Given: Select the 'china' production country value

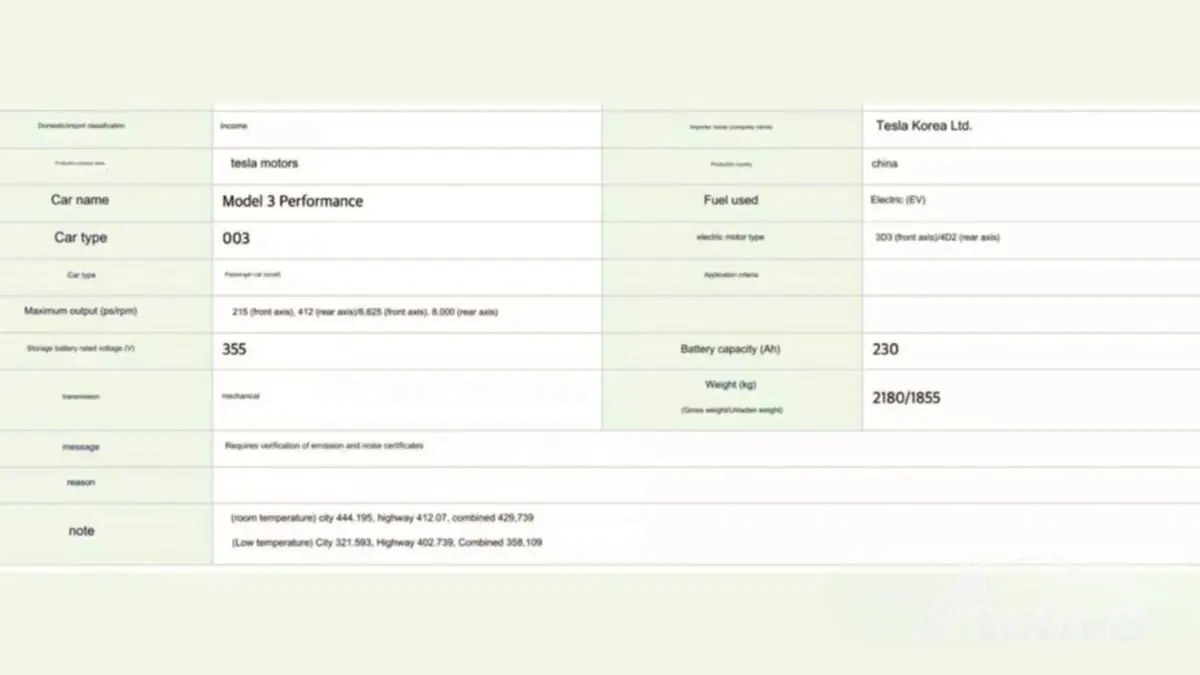Looking at the screenshot, I should pyautogui.click(x=884, y=163).
